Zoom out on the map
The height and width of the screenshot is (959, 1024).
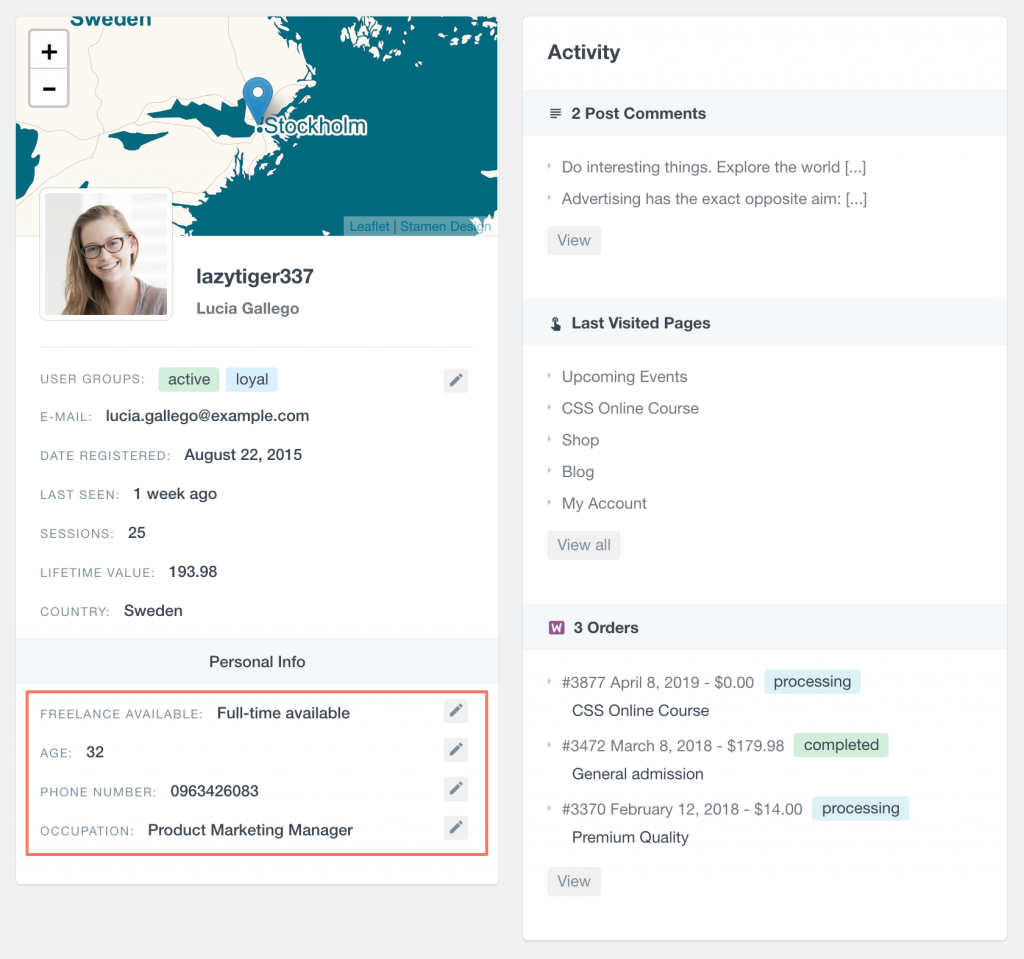(x=48, y=88)
